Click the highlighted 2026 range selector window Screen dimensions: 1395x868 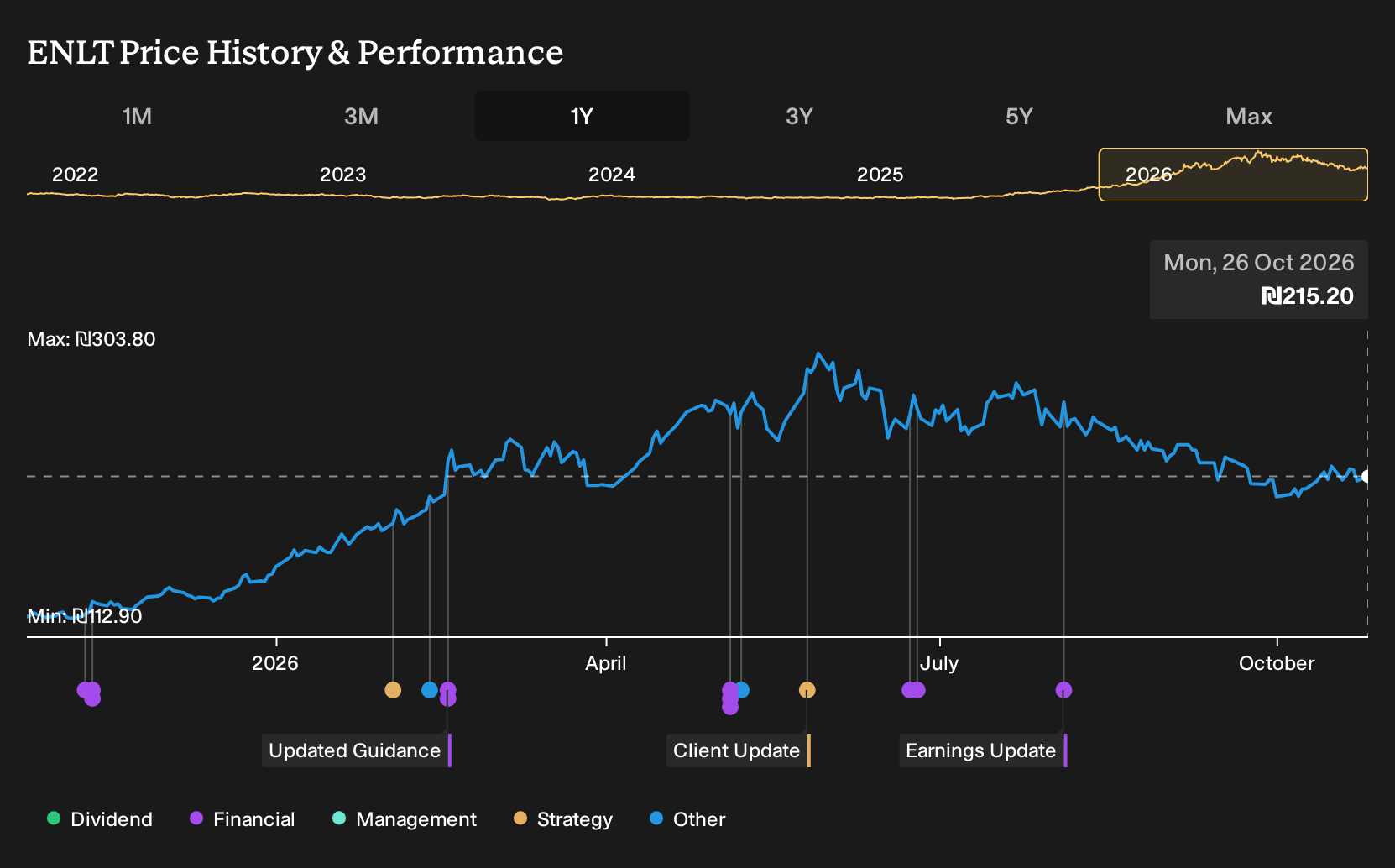(x=1233, y=175)
